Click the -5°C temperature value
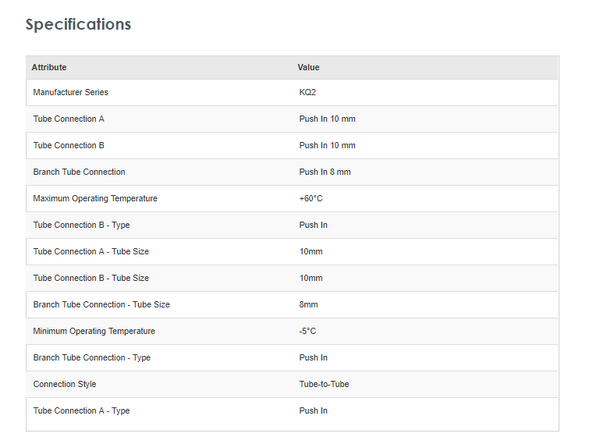Screen dimensions: 600x444 309,331
